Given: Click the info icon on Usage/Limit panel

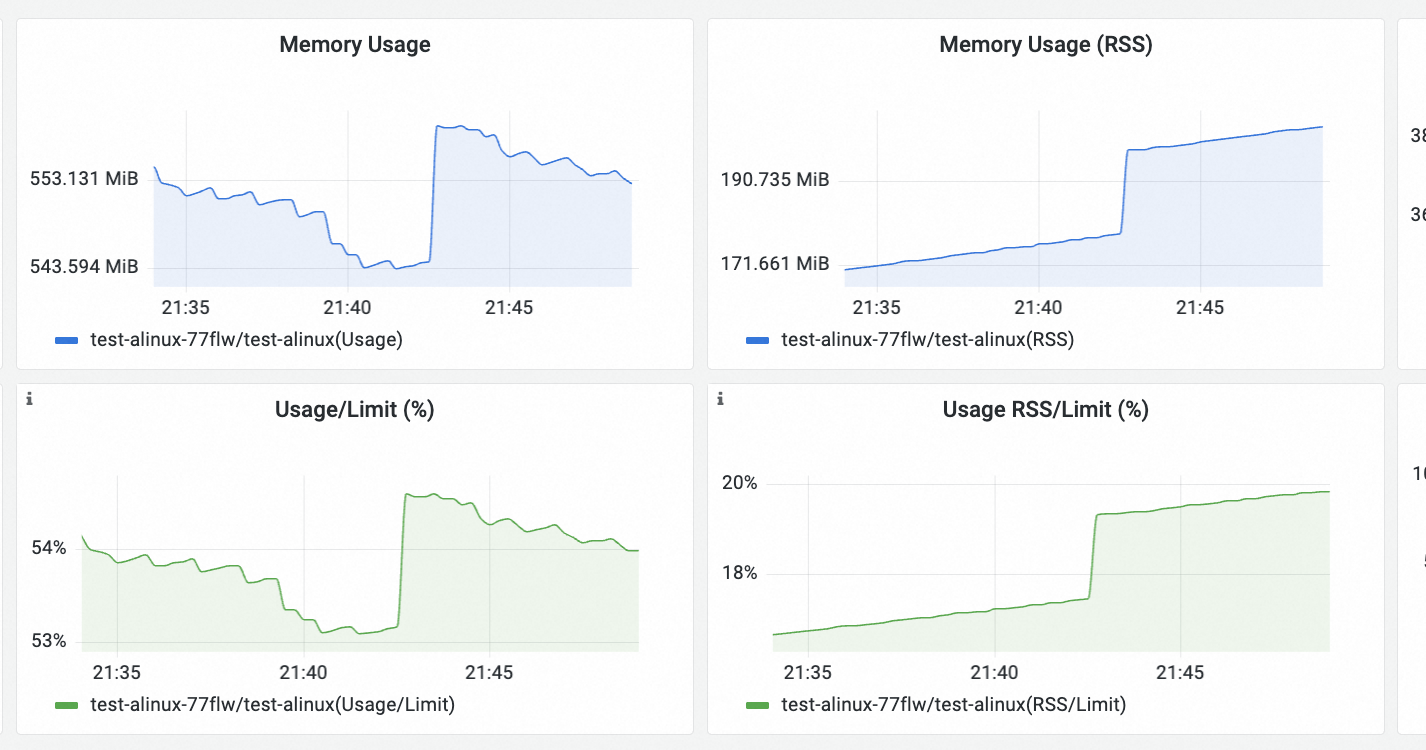Looking at the screenshot, I should pyautogui.click(x=29, y=399).
